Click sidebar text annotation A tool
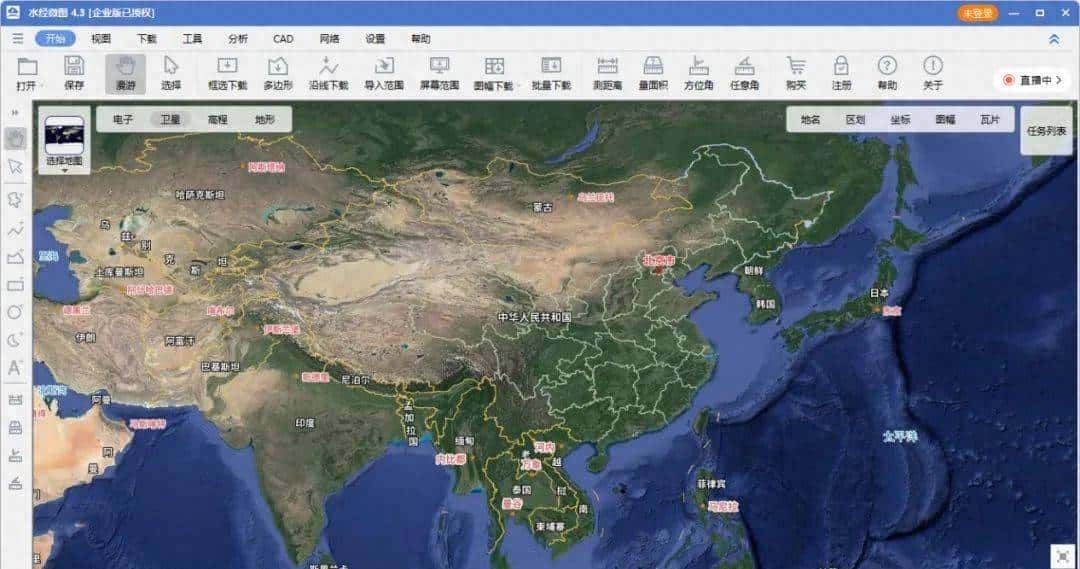 [x=15, y=369]
